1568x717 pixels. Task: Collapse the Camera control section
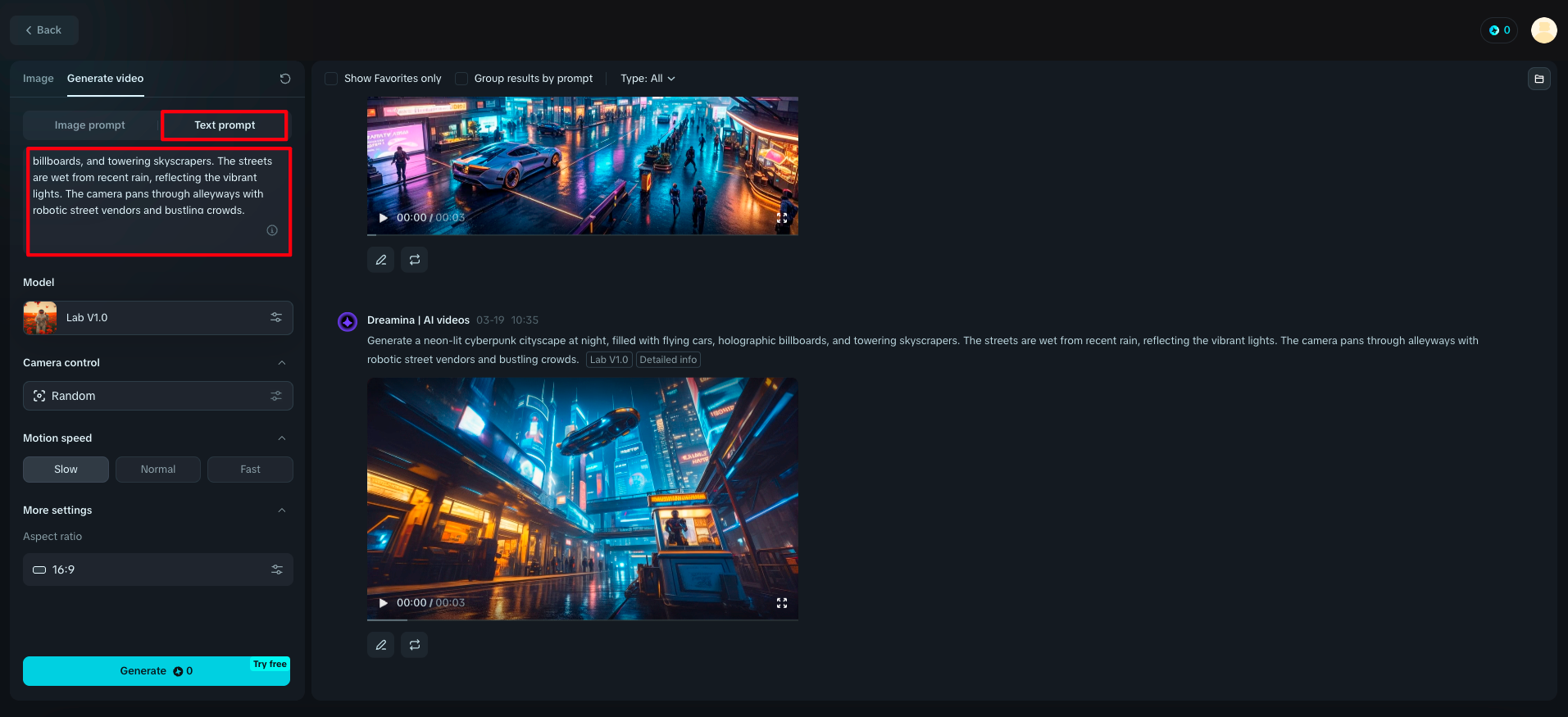click(x=282, y=363)
